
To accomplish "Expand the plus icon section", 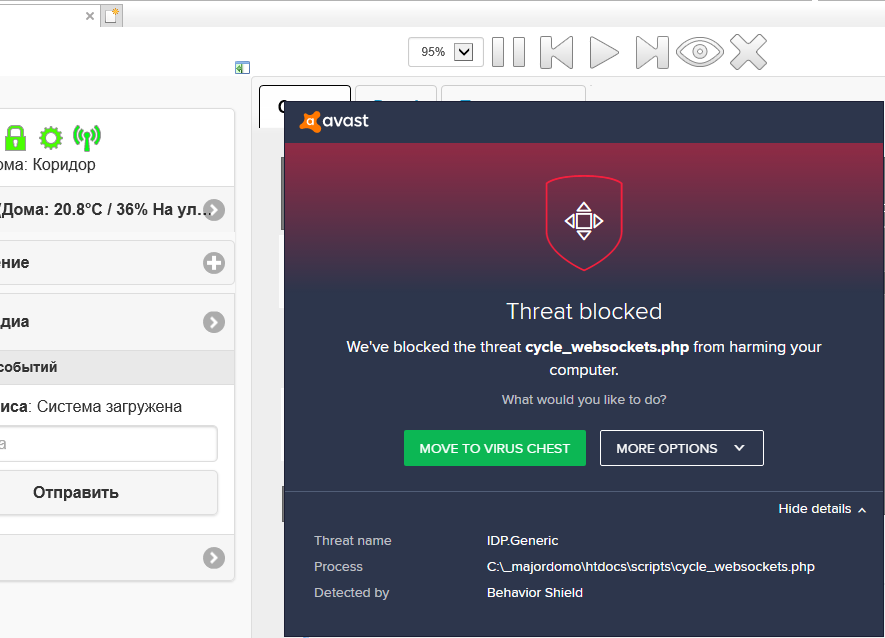I will pyautogui.click(x=214, y=263).
